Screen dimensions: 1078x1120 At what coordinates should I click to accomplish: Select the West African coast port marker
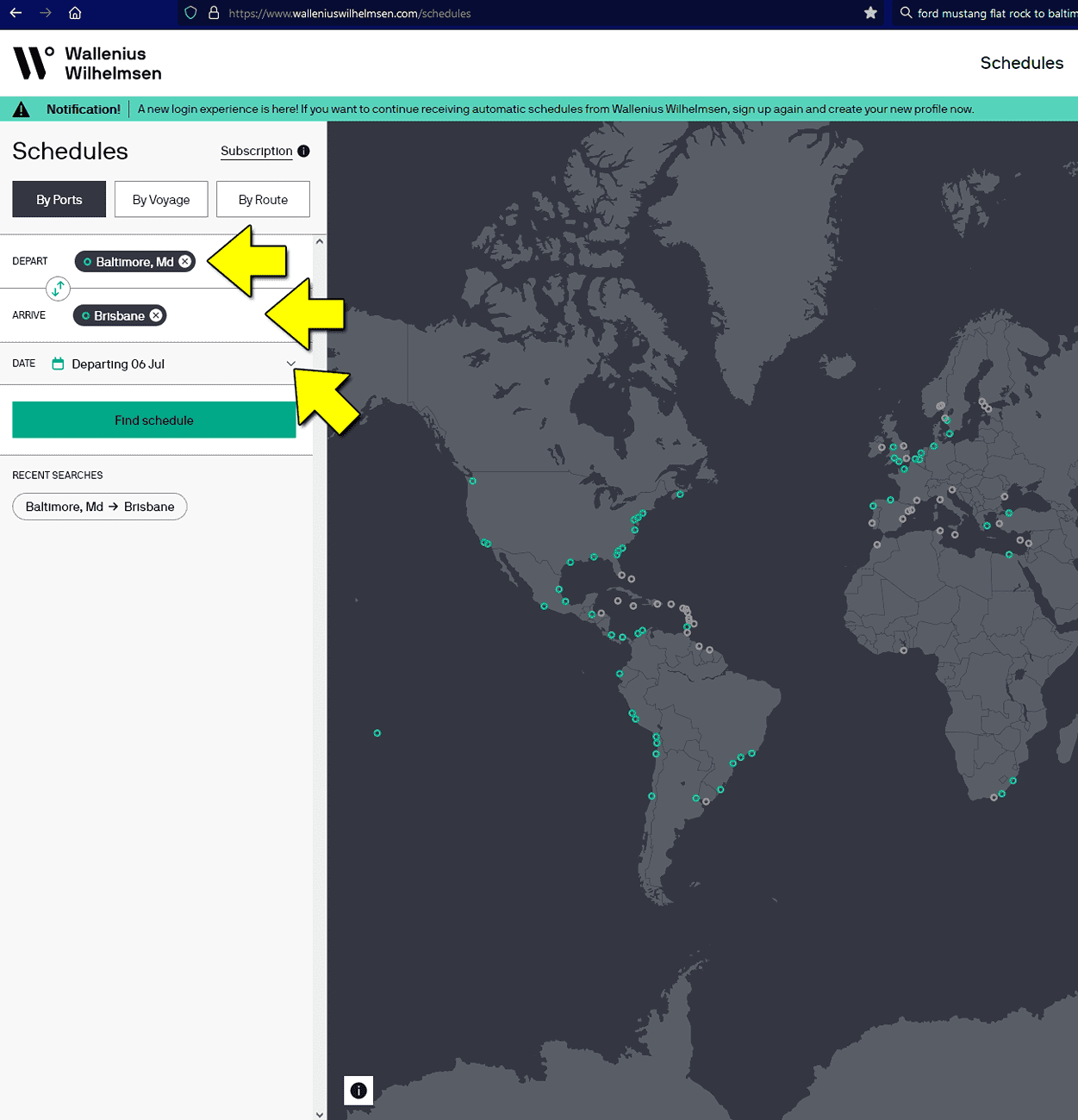(904, 650)
